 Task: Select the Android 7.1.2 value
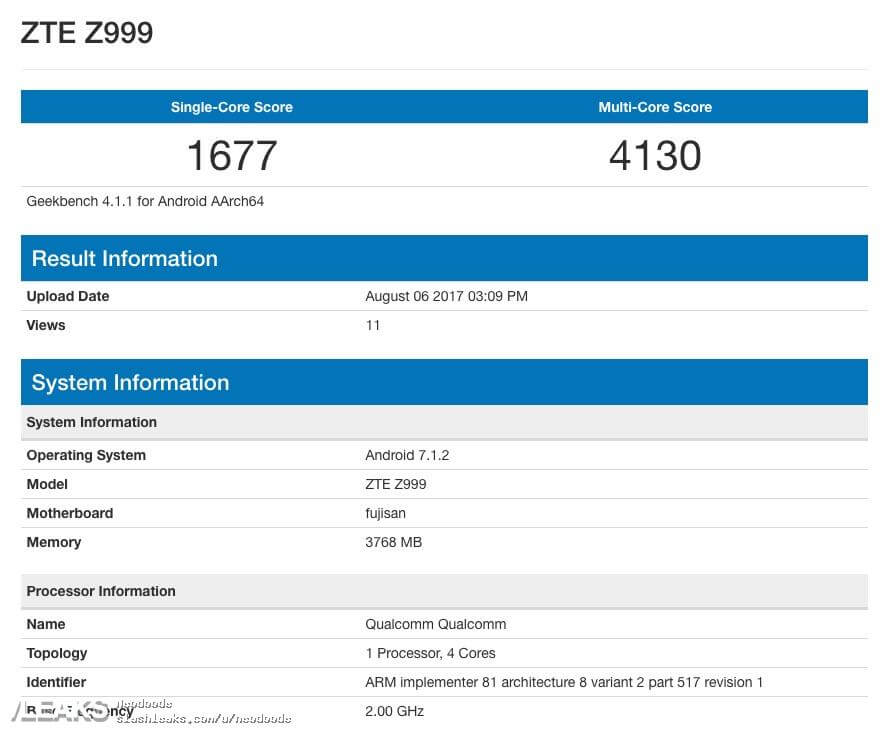coord(407,455)
